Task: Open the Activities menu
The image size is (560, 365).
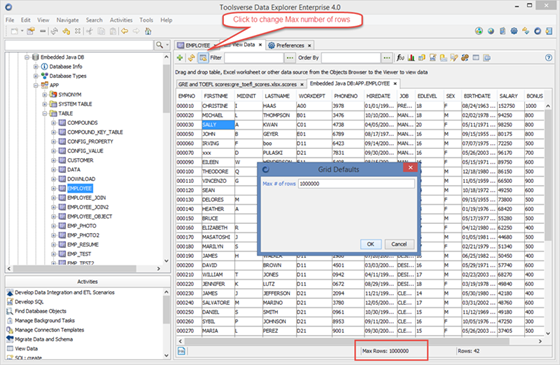Action: click(121, 20)
